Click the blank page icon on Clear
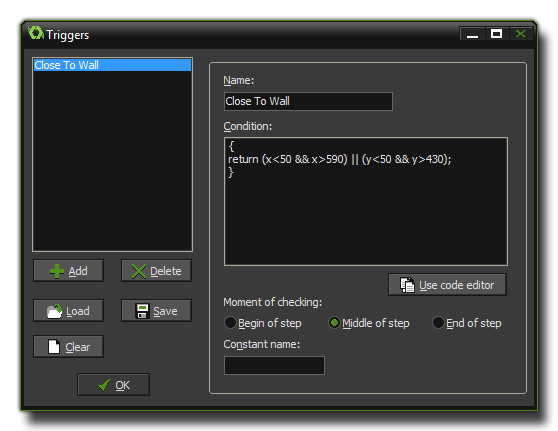558x431 pixels. [54, 347]
